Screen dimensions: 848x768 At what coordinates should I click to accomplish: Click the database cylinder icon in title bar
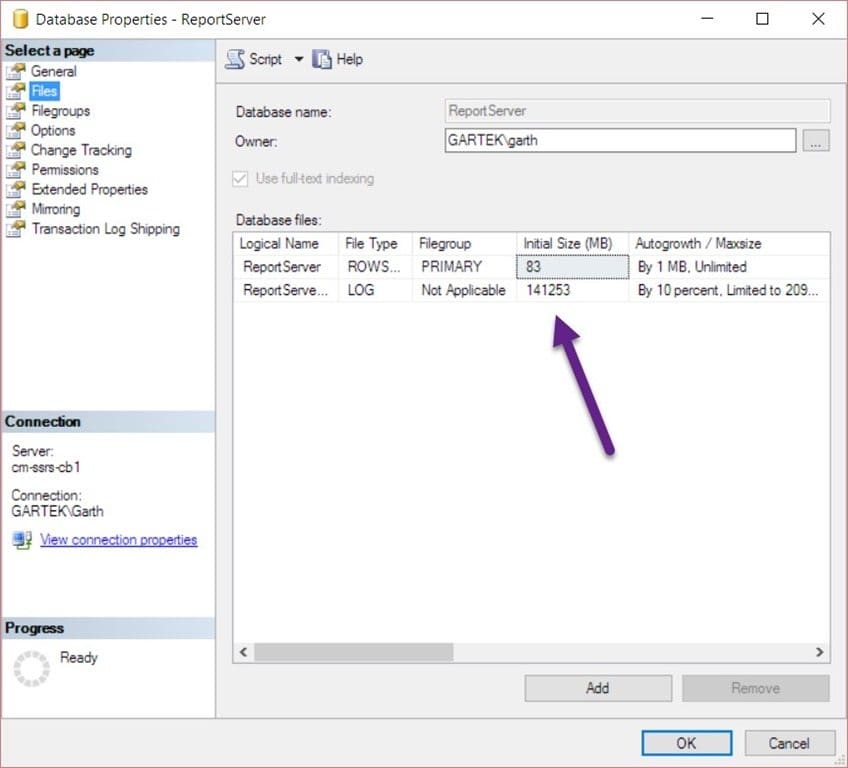20,19
